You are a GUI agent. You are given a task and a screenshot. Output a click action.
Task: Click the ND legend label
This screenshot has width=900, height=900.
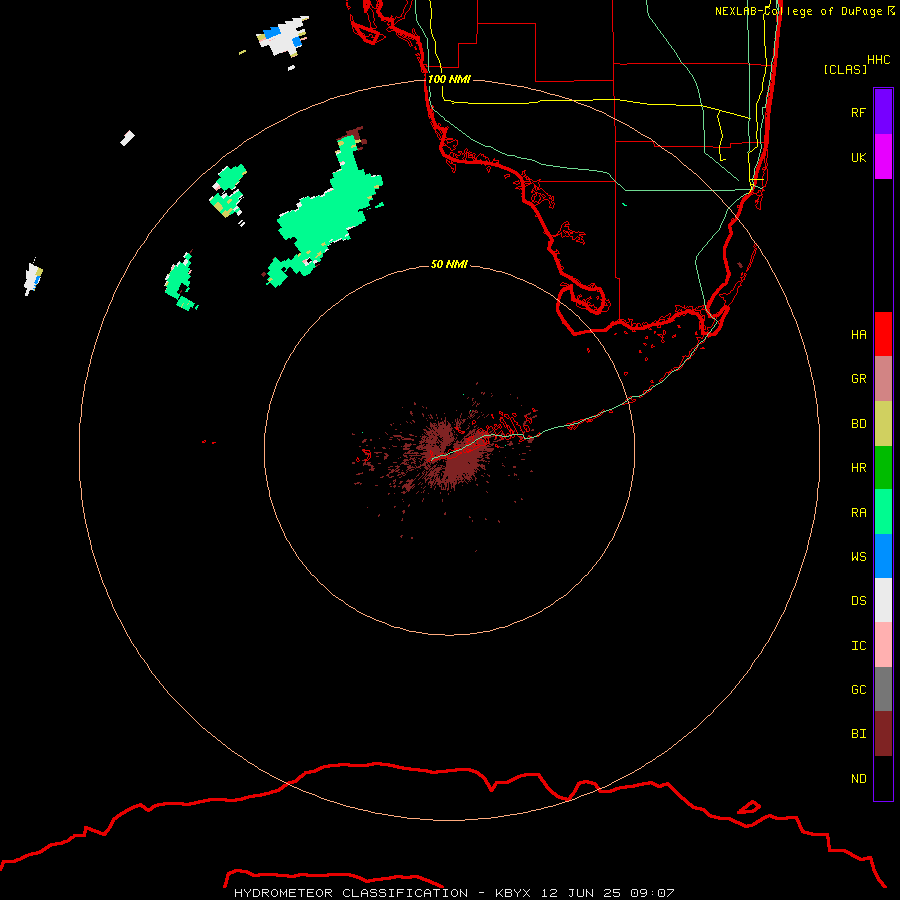858,779
